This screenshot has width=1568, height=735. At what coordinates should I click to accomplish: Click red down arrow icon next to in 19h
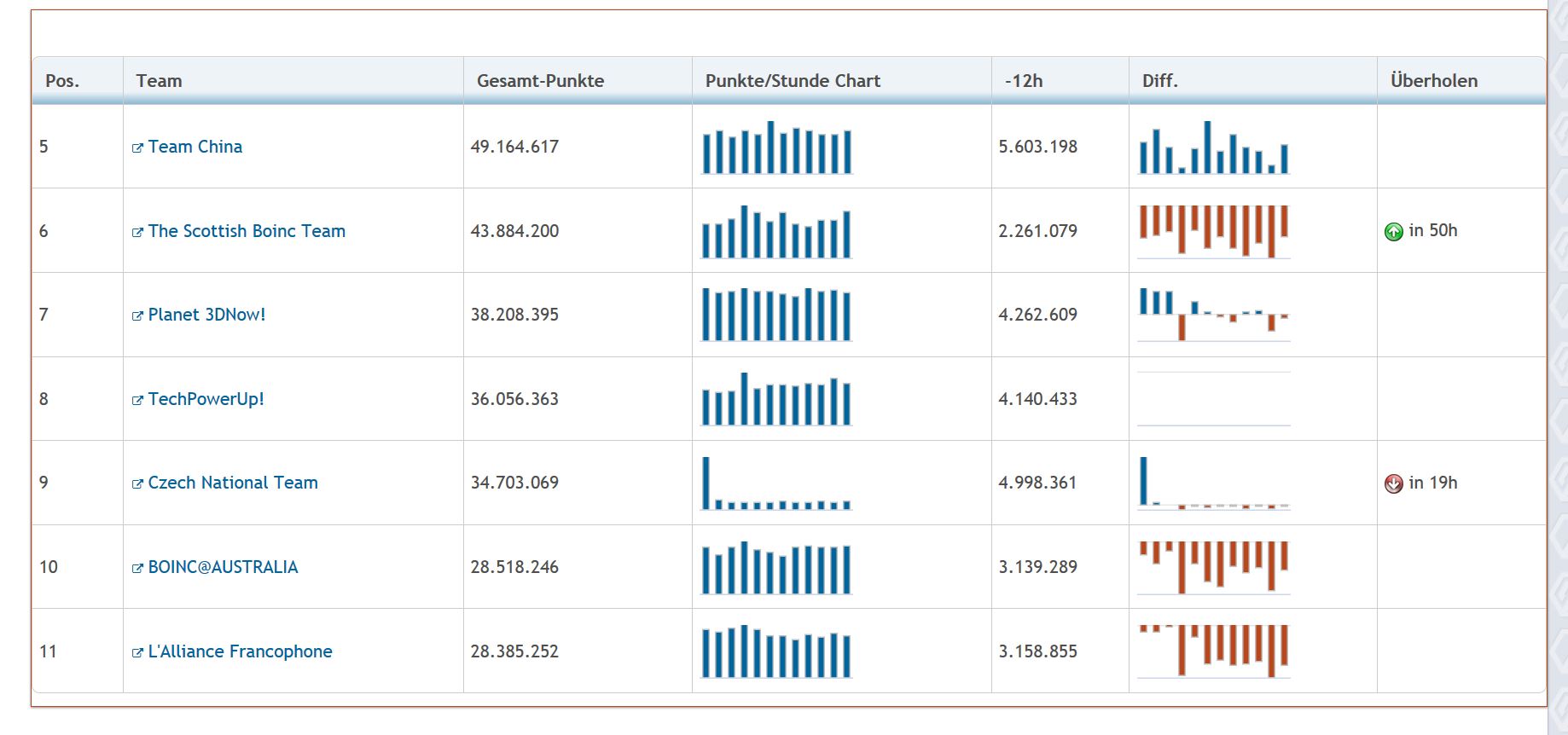(x=1394, y=483)
